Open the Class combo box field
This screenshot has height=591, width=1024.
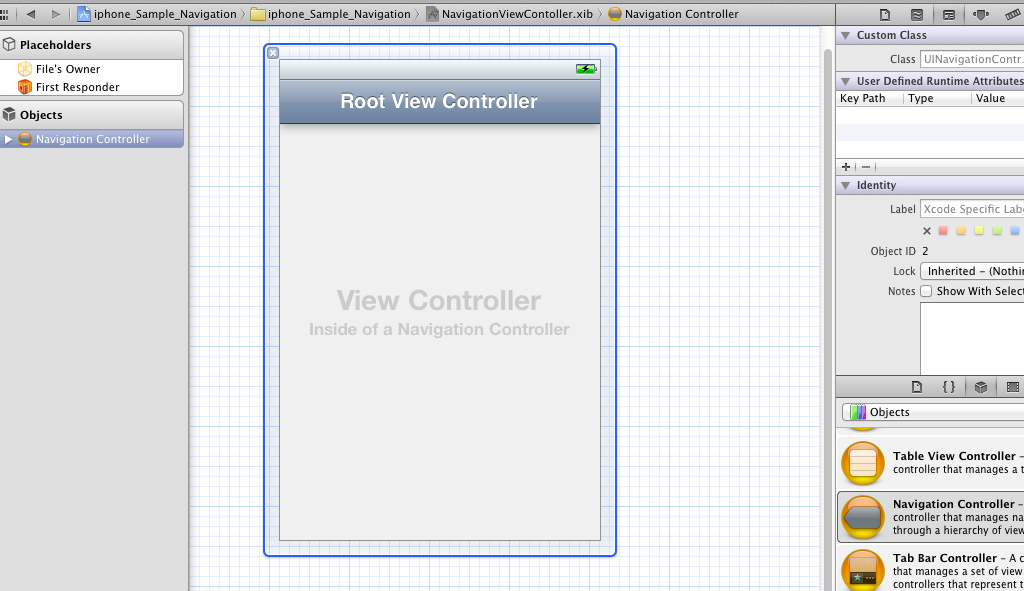click(x=972, y=59)
